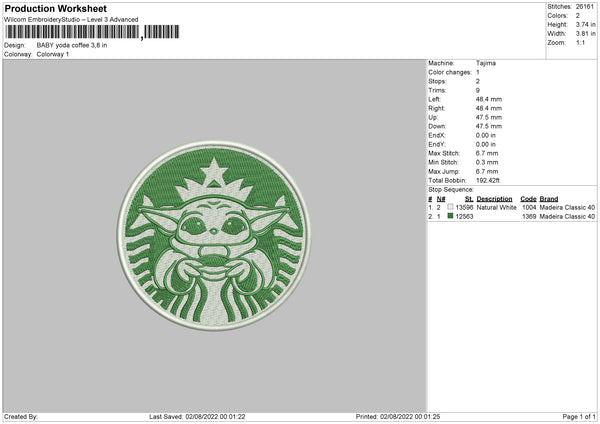Click thread code 1004
The image size is (600, 424).
(529, 207)
